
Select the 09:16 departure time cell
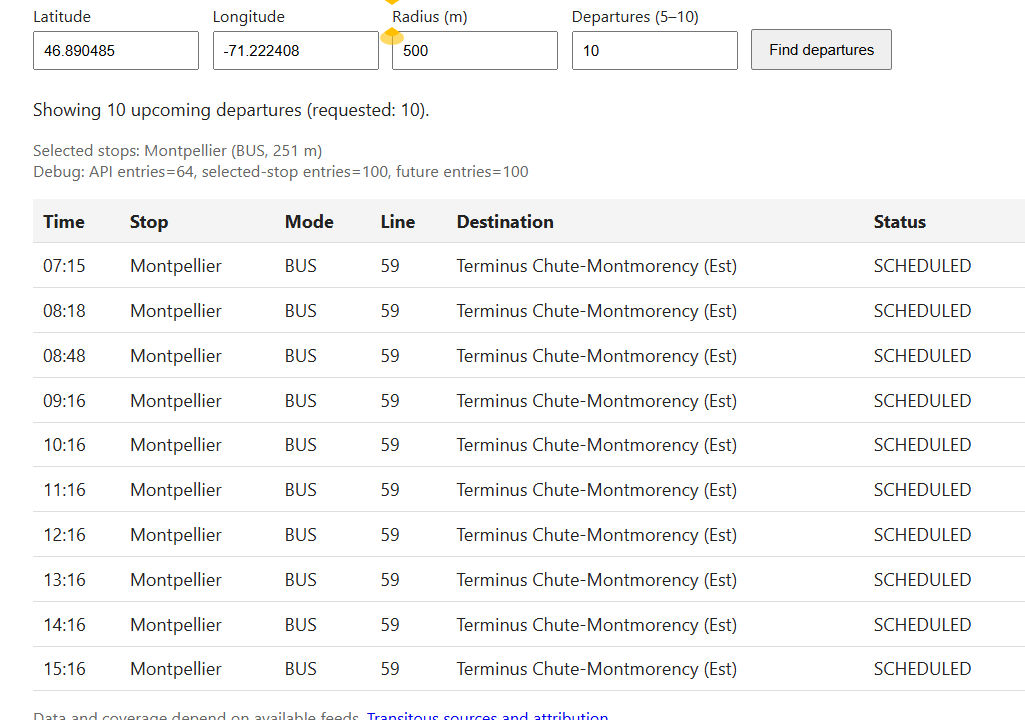tap(64, 400)
